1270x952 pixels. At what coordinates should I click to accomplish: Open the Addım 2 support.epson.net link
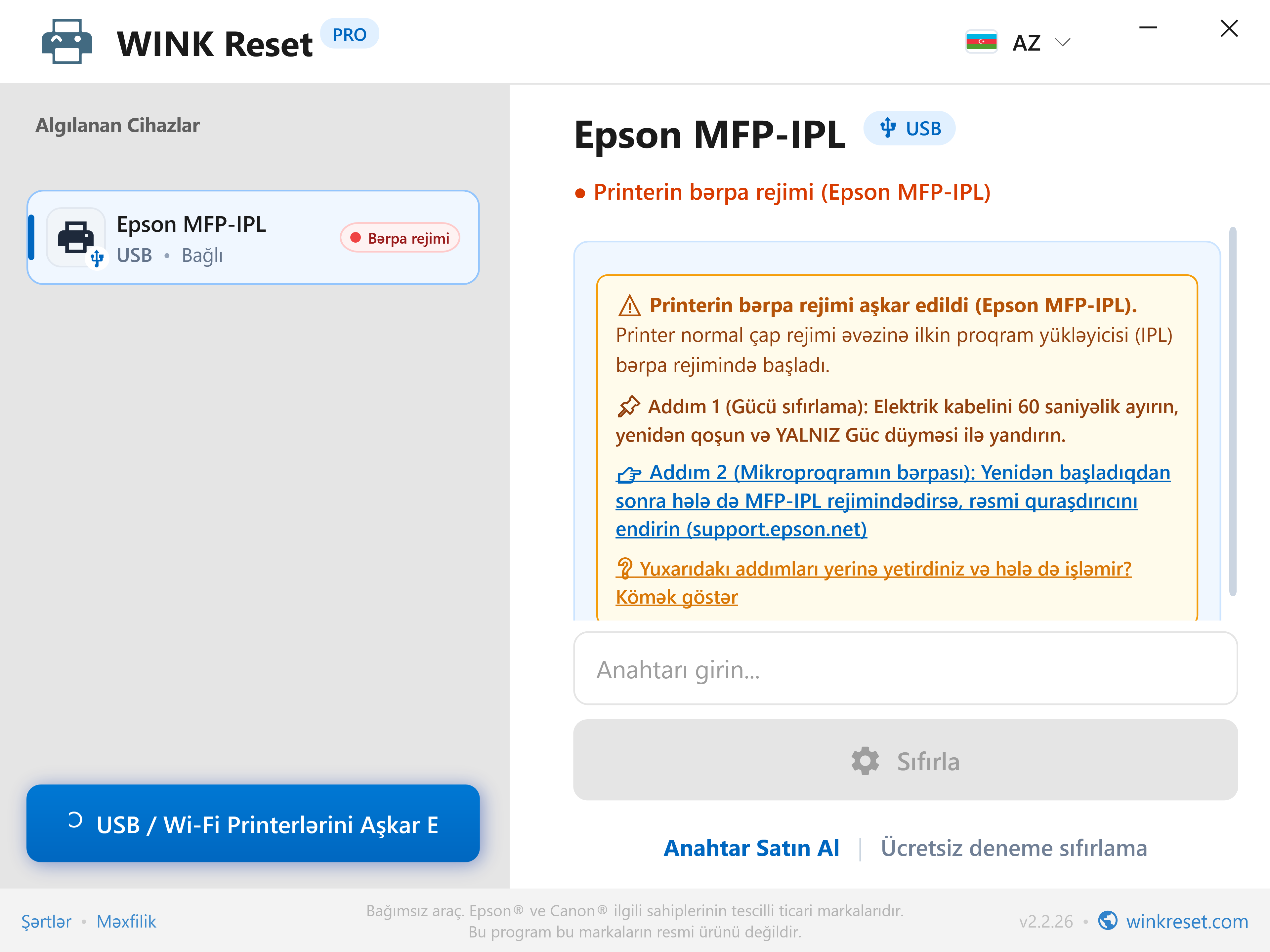893,500
